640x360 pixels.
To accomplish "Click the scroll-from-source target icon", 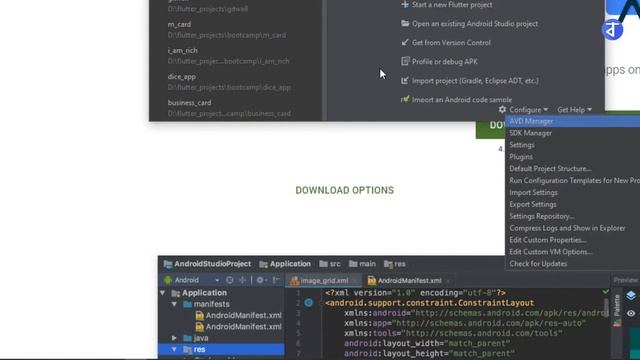I will point(230,280).
